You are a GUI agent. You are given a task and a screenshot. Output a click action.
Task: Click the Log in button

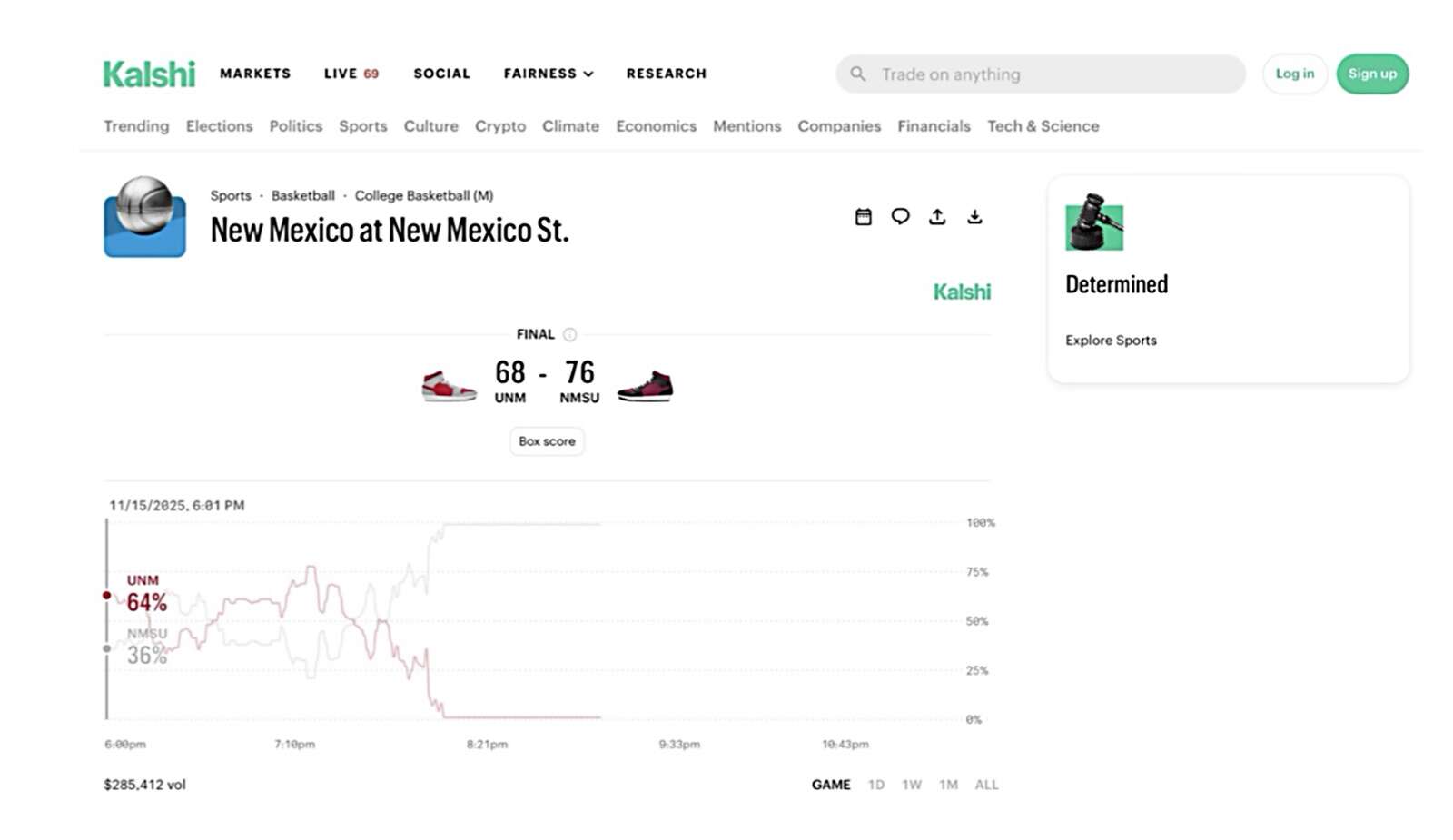coord(1295,74)
